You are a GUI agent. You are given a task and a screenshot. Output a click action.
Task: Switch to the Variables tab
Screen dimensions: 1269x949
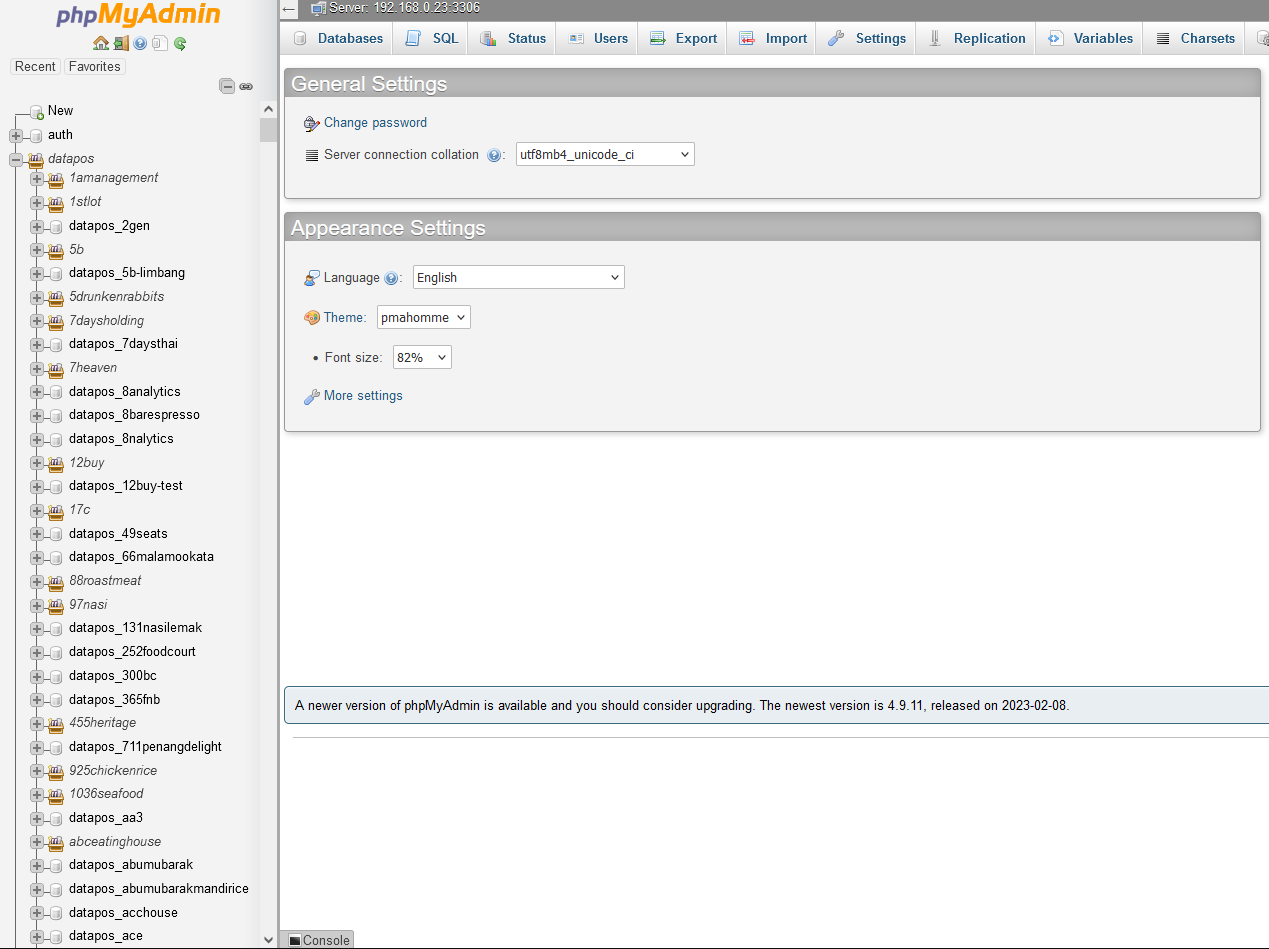(x=1090, y=38)
